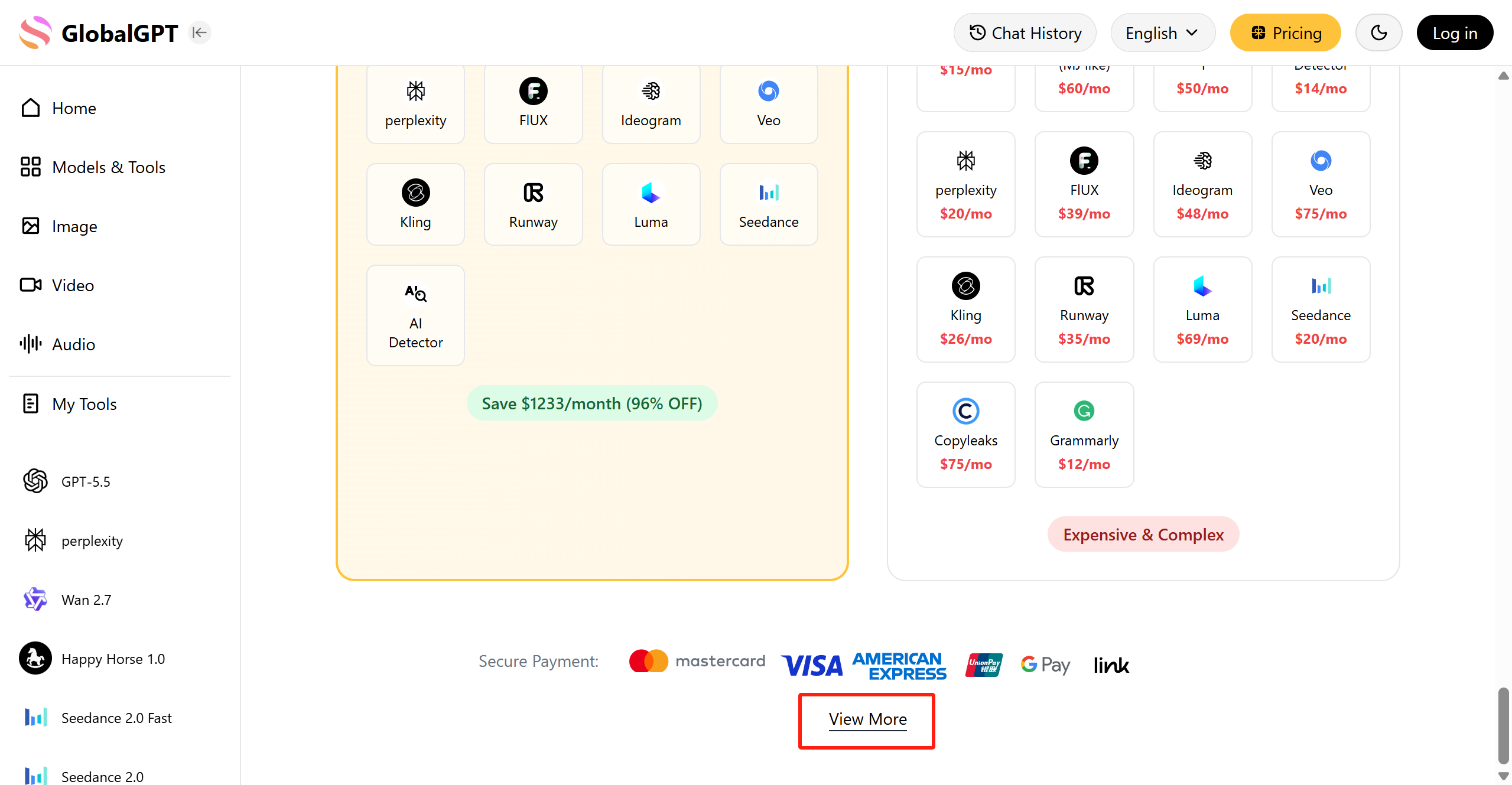Click the Veo $75/mo card
The image size is (1512, 785).
tap(1321, 184)
